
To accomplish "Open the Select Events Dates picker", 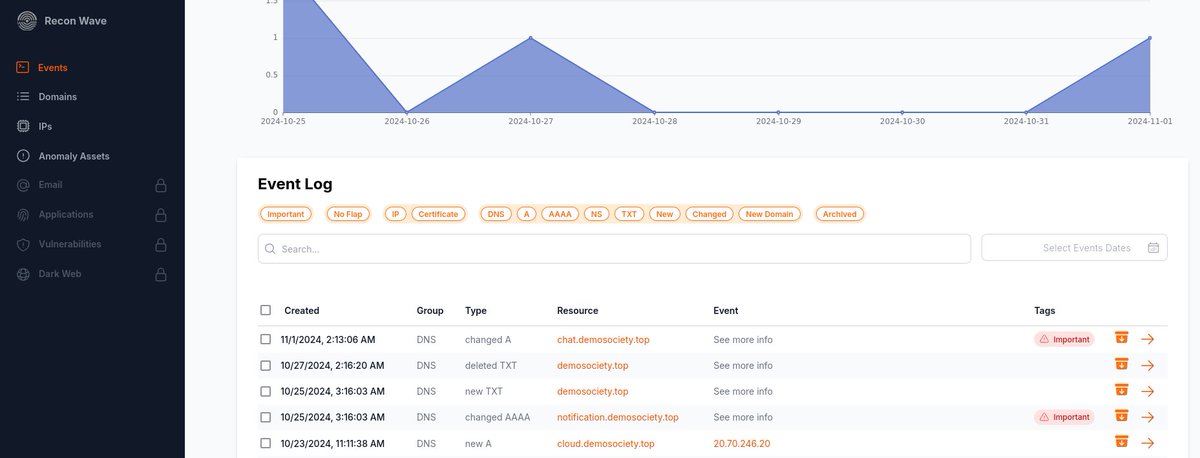I will 1075,248.
